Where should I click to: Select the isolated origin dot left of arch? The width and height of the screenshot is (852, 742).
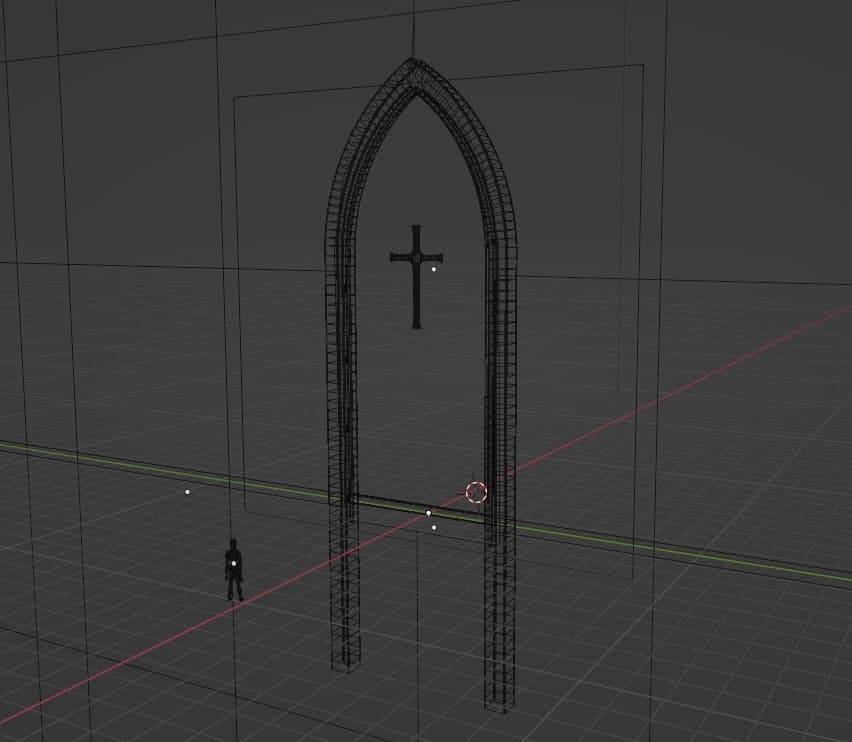[x=187, y=492]
